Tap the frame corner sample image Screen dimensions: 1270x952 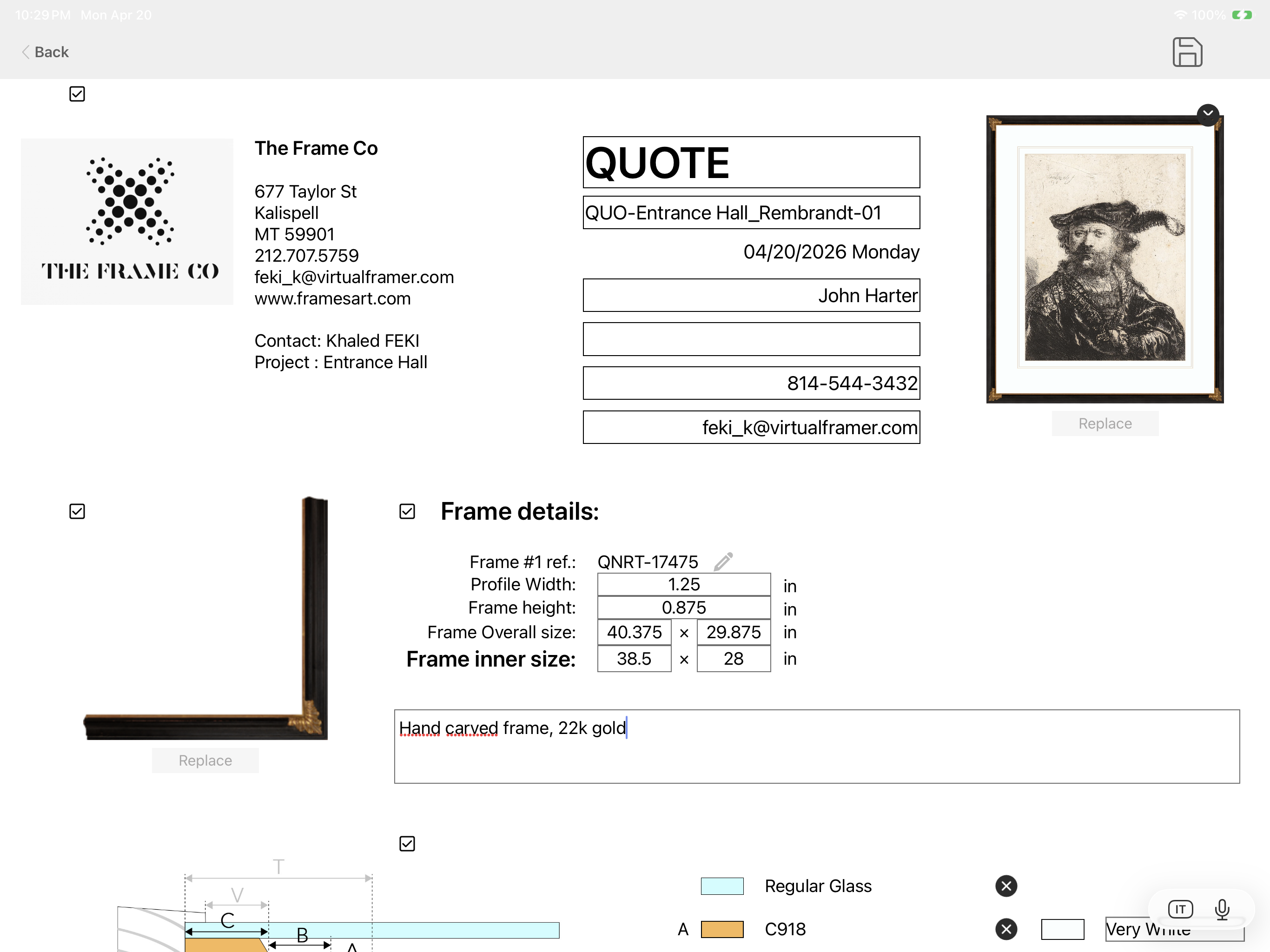click(205, 618)
